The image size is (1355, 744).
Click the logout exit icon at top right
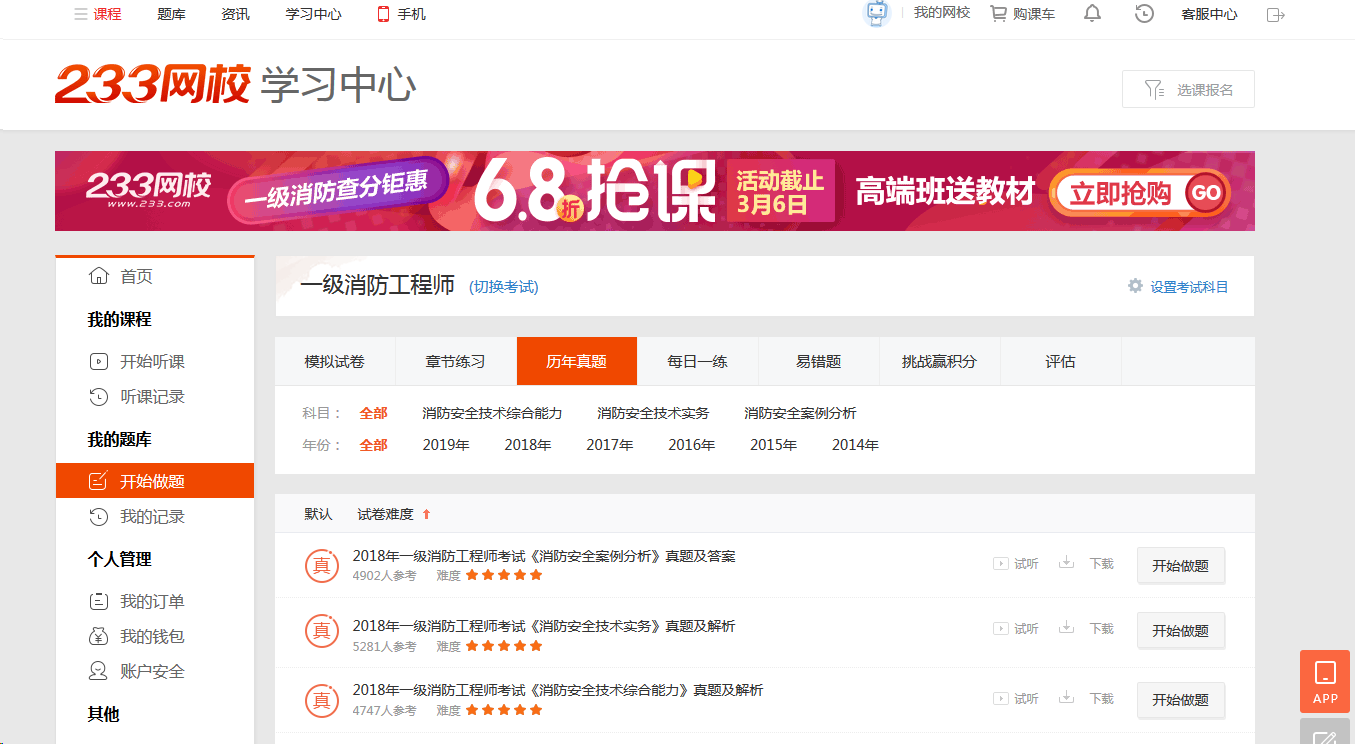1275,14
